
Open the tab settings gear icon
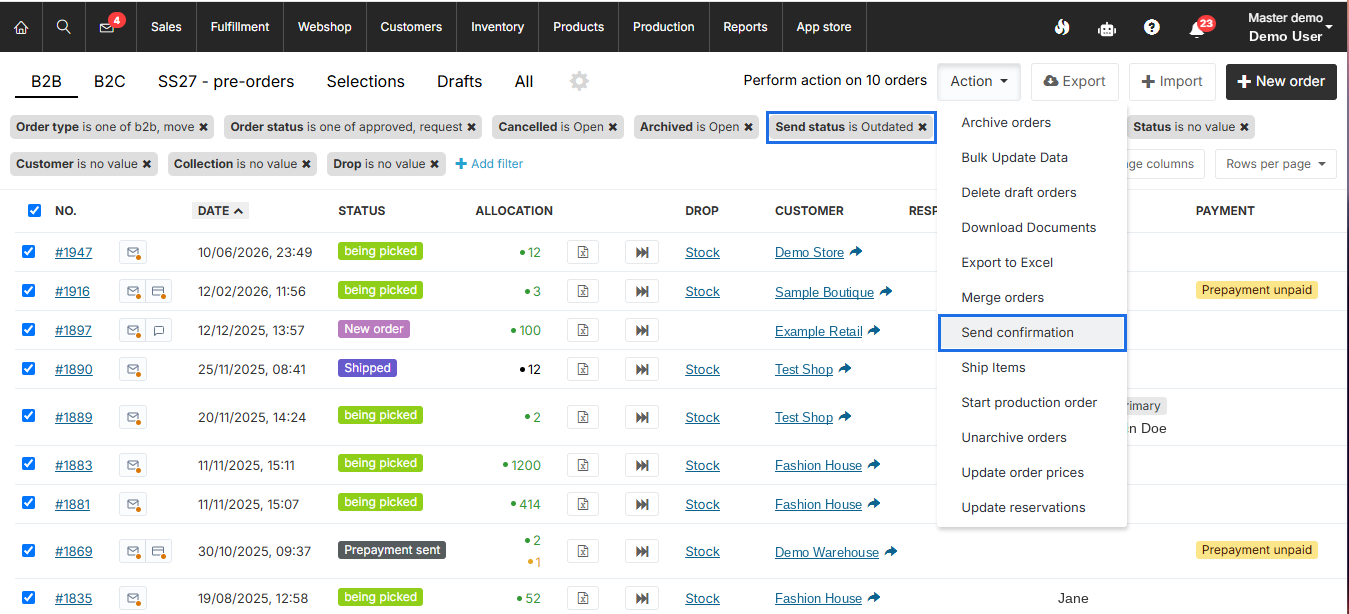coord(579,81)
